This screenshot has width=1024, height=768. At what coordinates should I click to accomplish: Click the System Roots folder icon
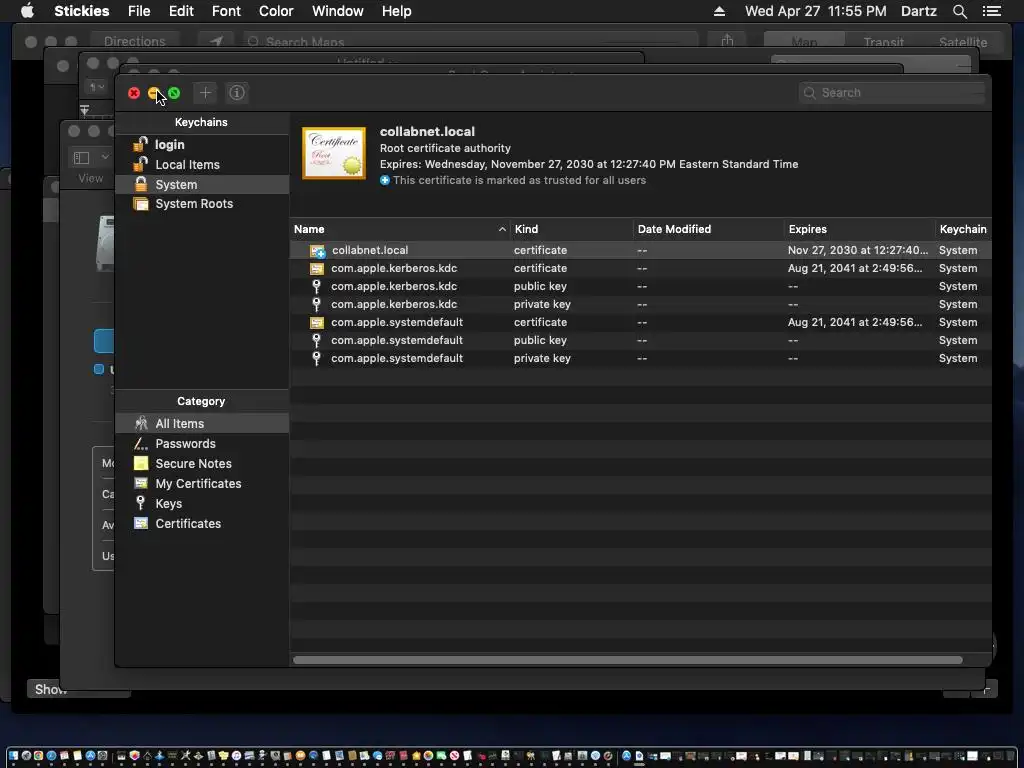(x=140, y=204)
